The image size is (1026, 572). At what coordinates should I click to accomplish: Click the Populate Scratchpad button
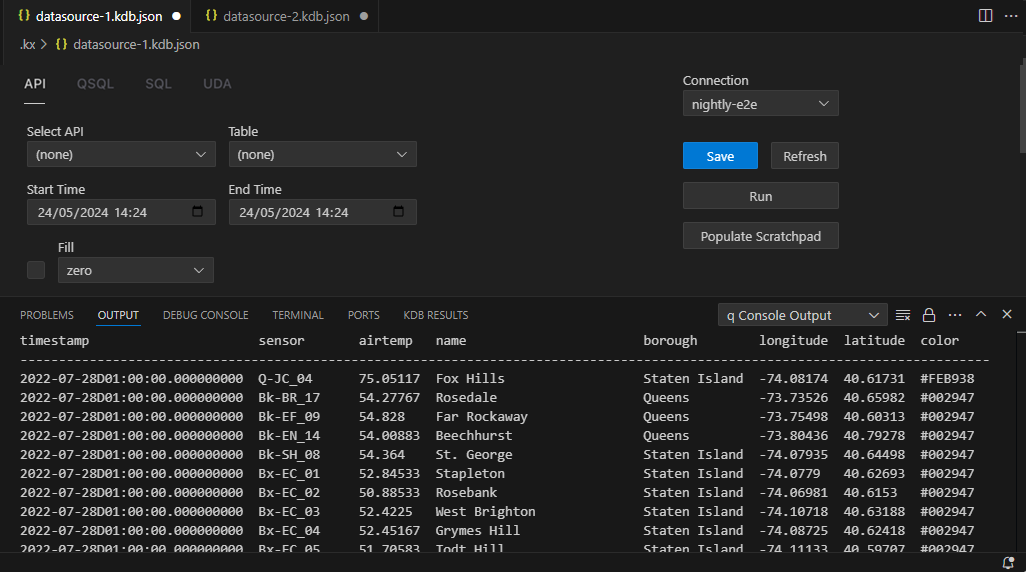click(x=760, y=236)
